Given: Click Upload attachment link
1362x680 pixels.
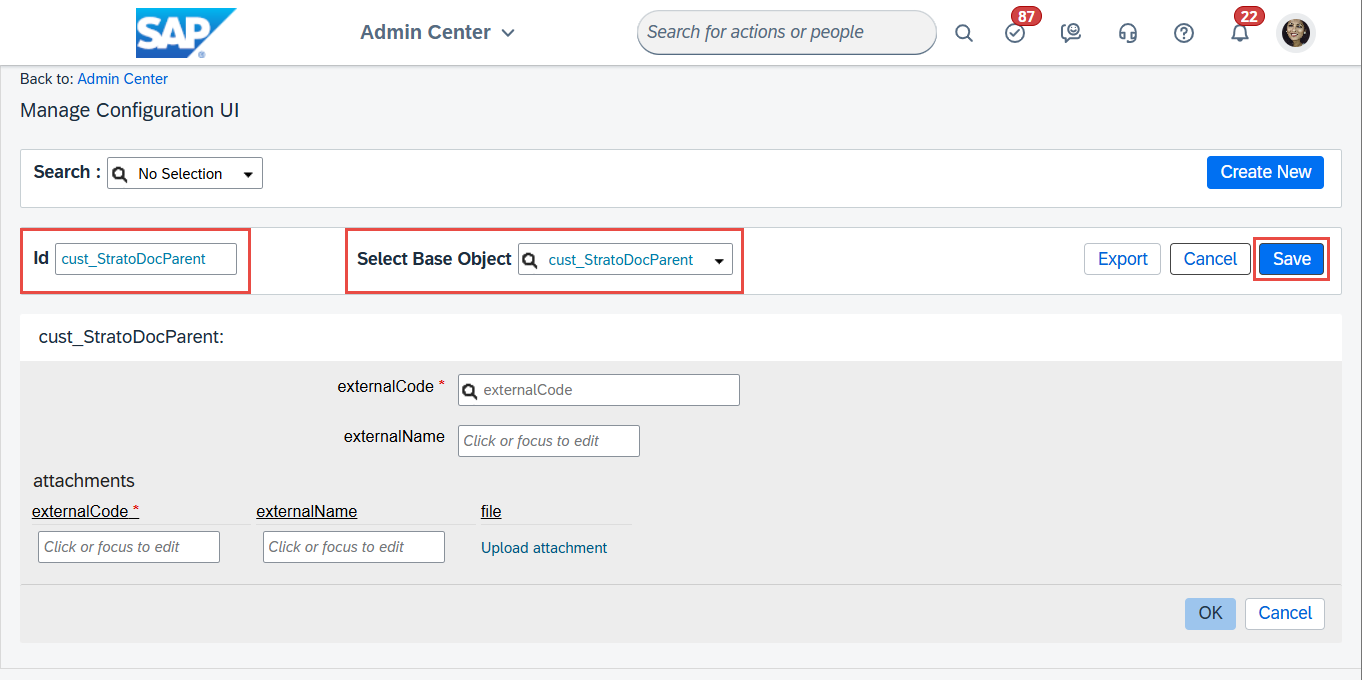Looking at the screenshot, I should (x=544, y=548).
